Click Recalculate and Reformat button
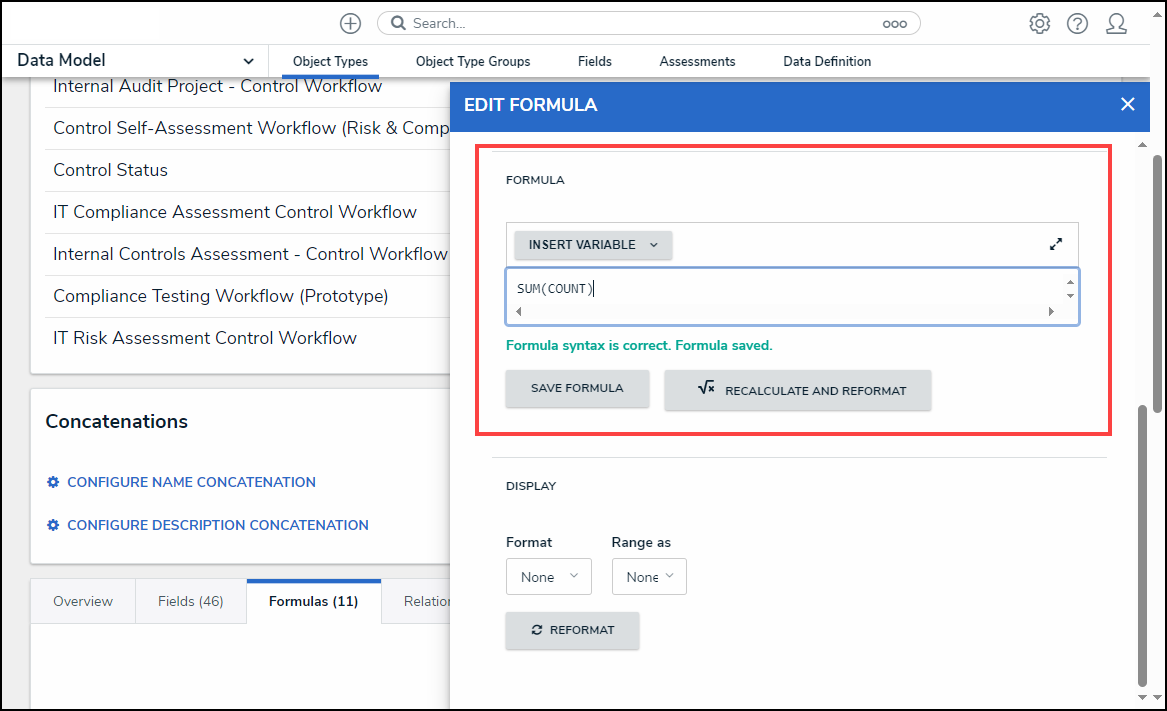Image resolution: width=1167 pixels, height=711 pixels. 797,390
